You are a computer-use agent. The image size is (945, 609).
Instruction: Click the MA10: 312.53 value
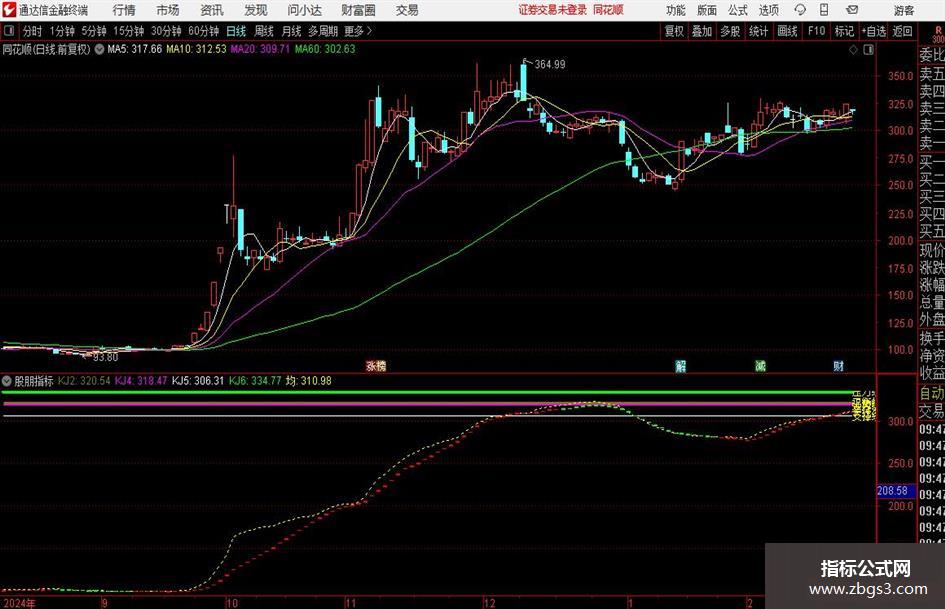tap(196, 49)
